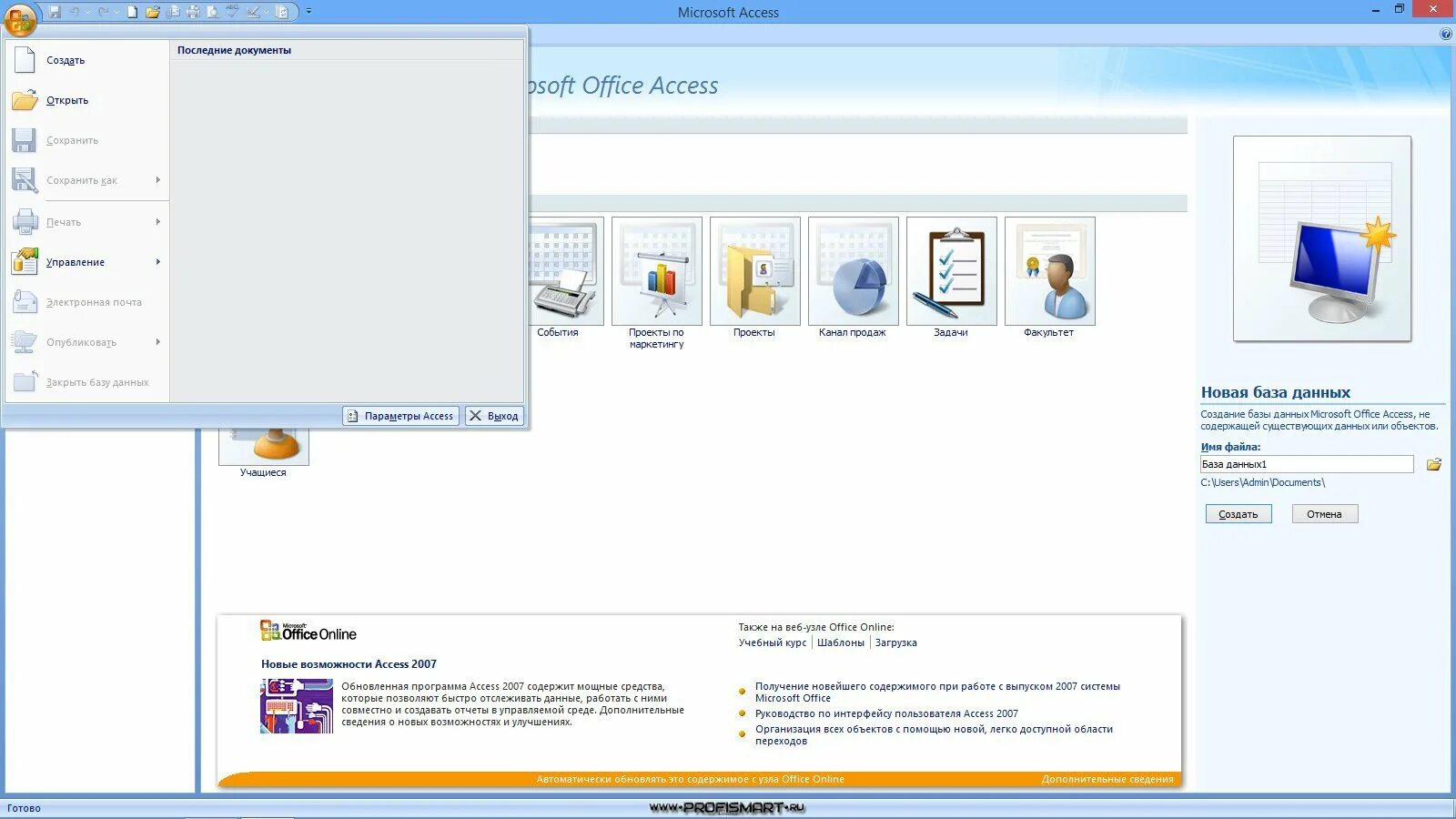Click the Последние документы header text
This screenshot has height=819, width=1456.
click(234, 50)
